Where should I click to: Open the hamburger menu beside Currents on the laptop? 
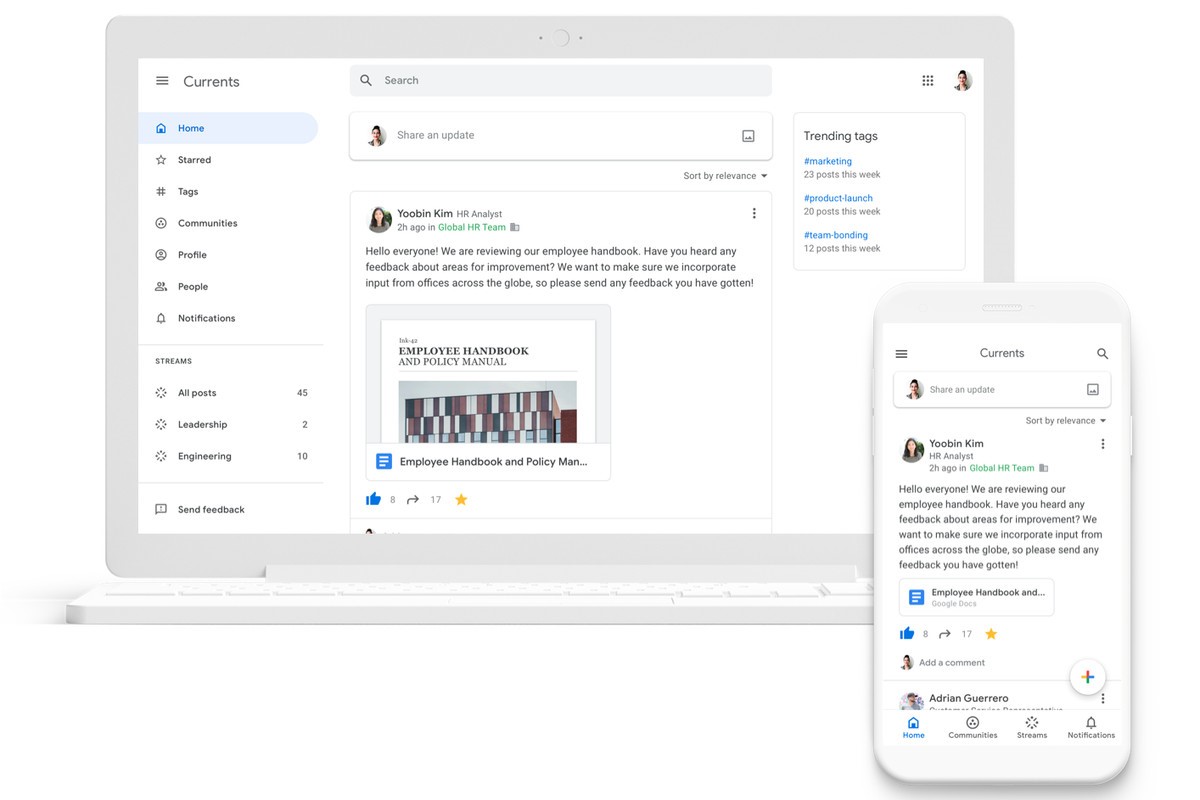point(162,81)
